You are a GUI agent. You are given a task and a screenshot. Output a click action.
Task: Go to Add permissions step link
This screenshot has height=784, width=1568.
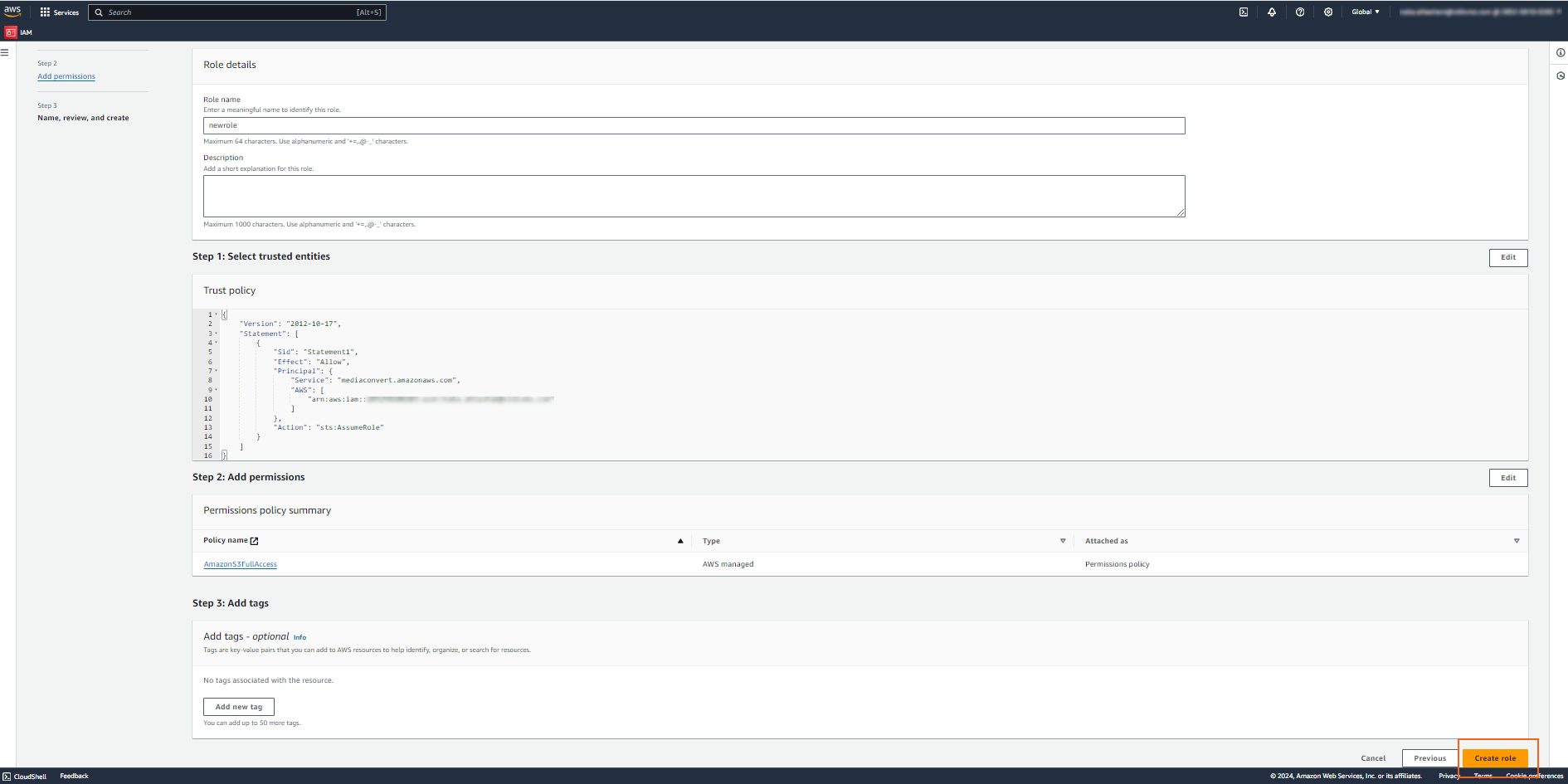pyautogui.click(x=66, y=76)
